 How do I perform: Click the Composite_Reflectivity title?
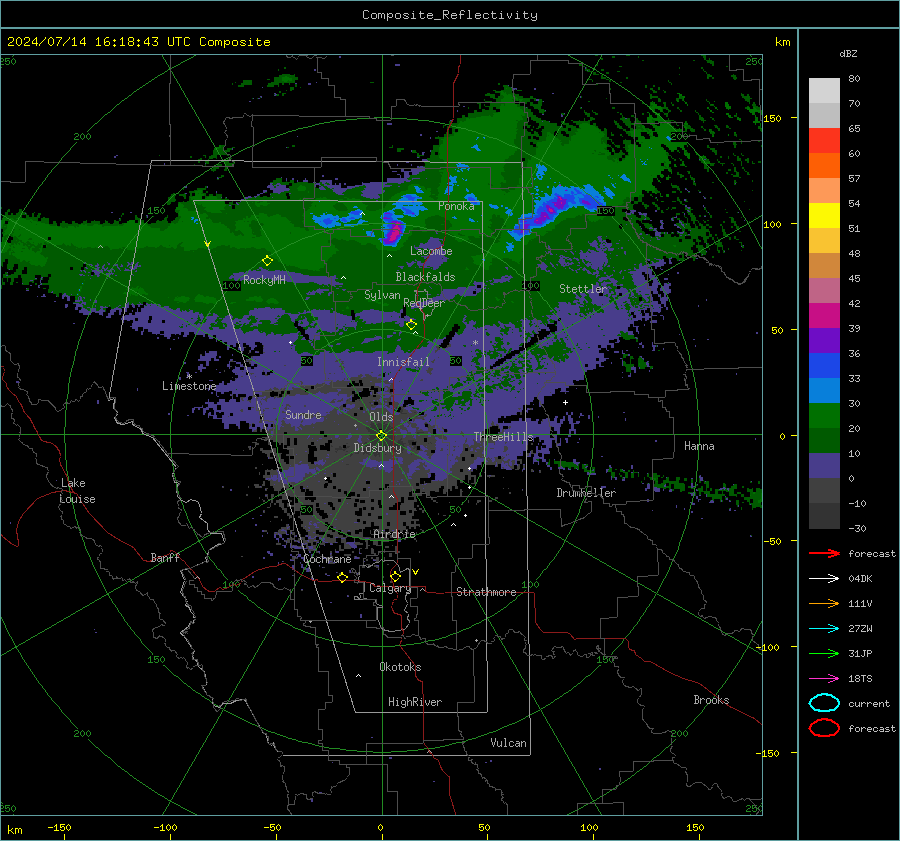tap(449, 15)
